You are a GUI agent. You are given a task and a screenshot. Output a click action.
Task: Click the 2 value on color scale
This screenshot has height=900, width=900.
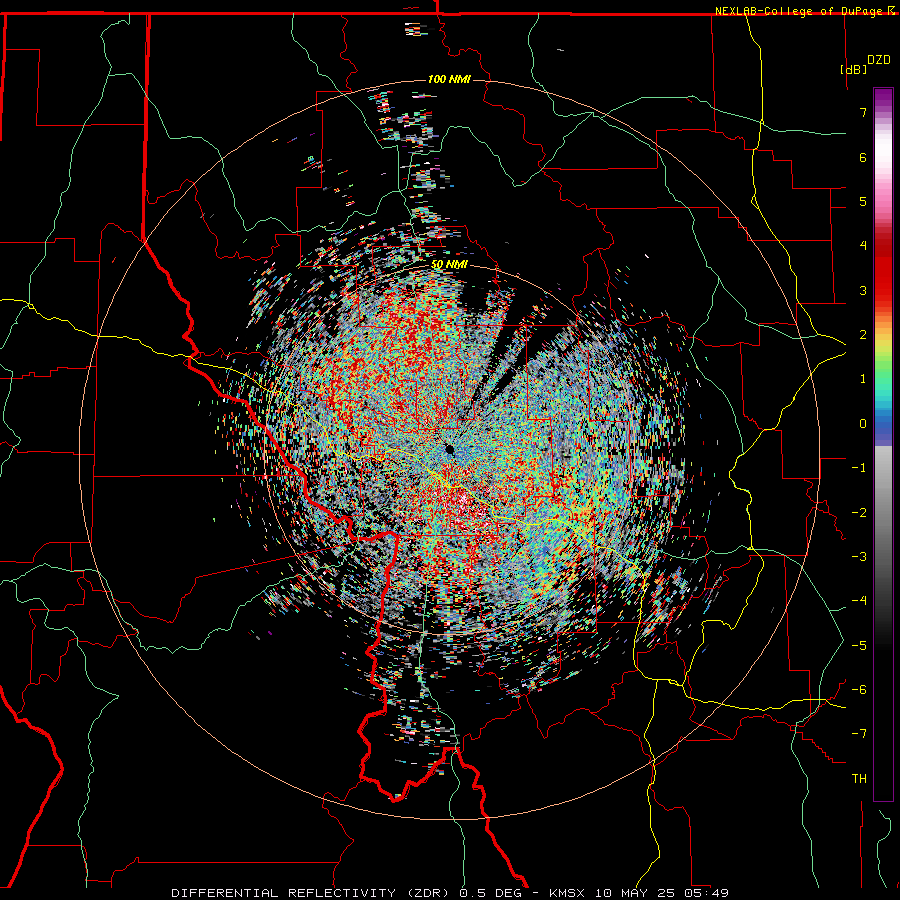(x=863, y=335)
